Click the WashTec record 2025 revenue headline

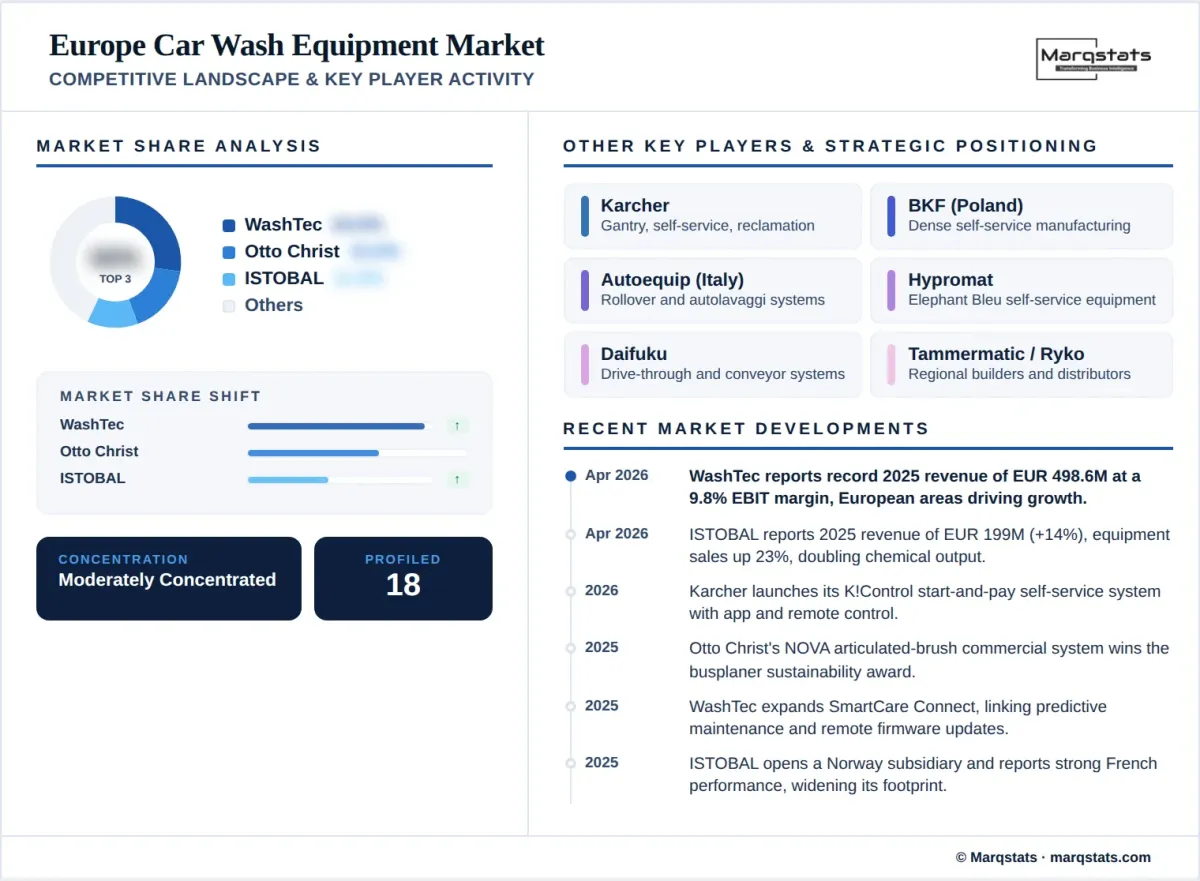coord(915,487)
